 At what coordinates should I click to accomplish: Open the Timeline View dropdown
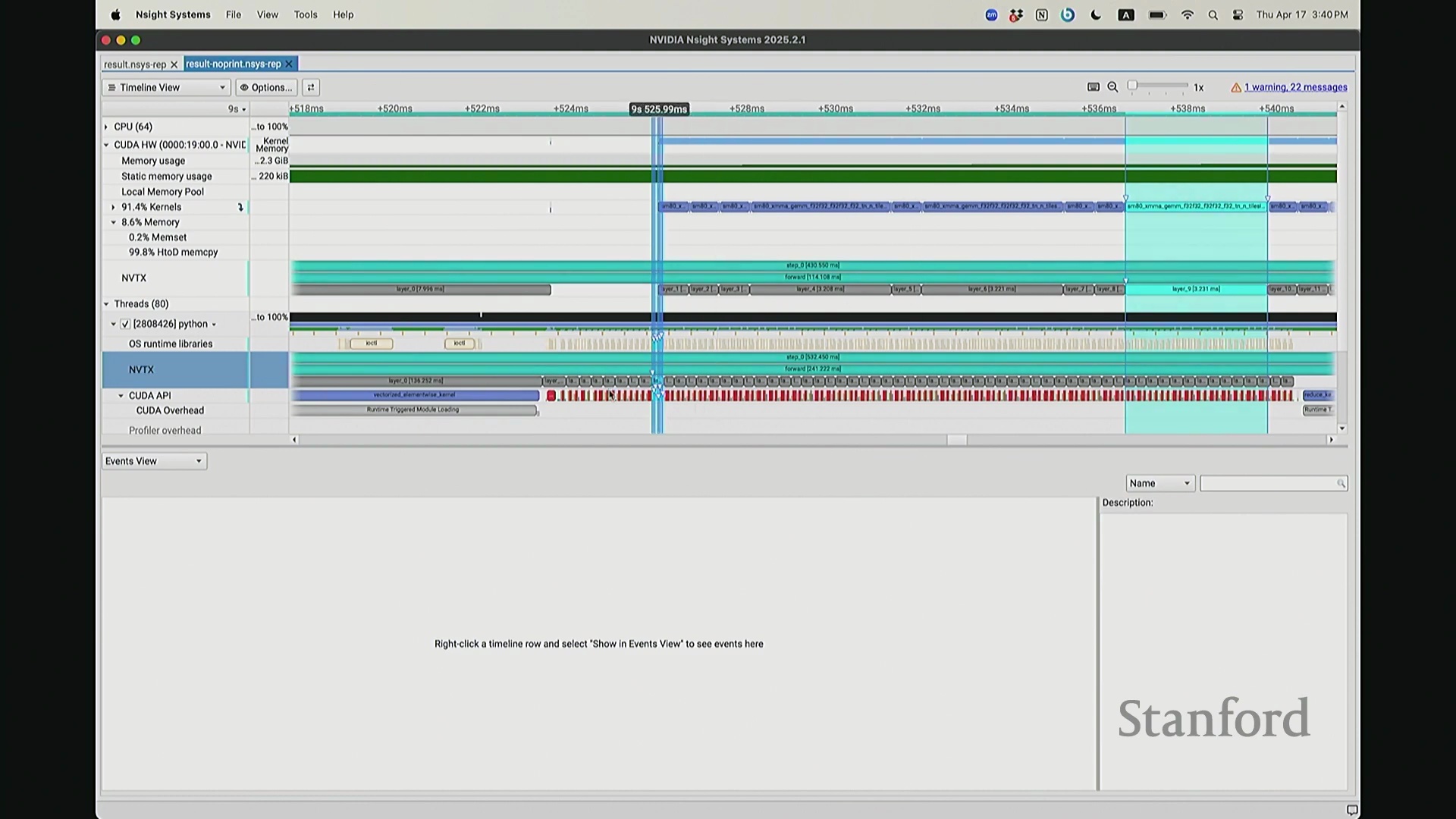point(166,87)
